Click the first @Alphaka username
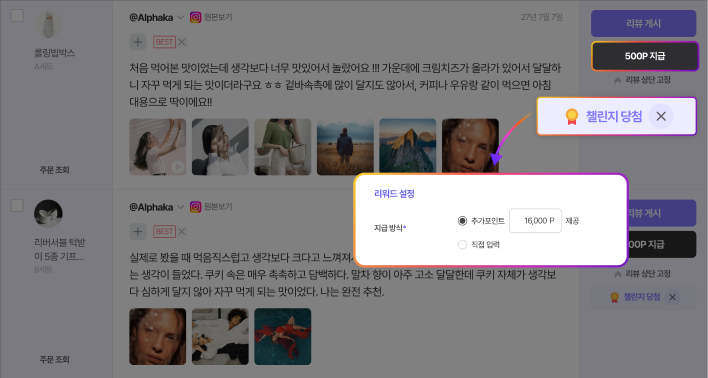 tap(151, 18)
